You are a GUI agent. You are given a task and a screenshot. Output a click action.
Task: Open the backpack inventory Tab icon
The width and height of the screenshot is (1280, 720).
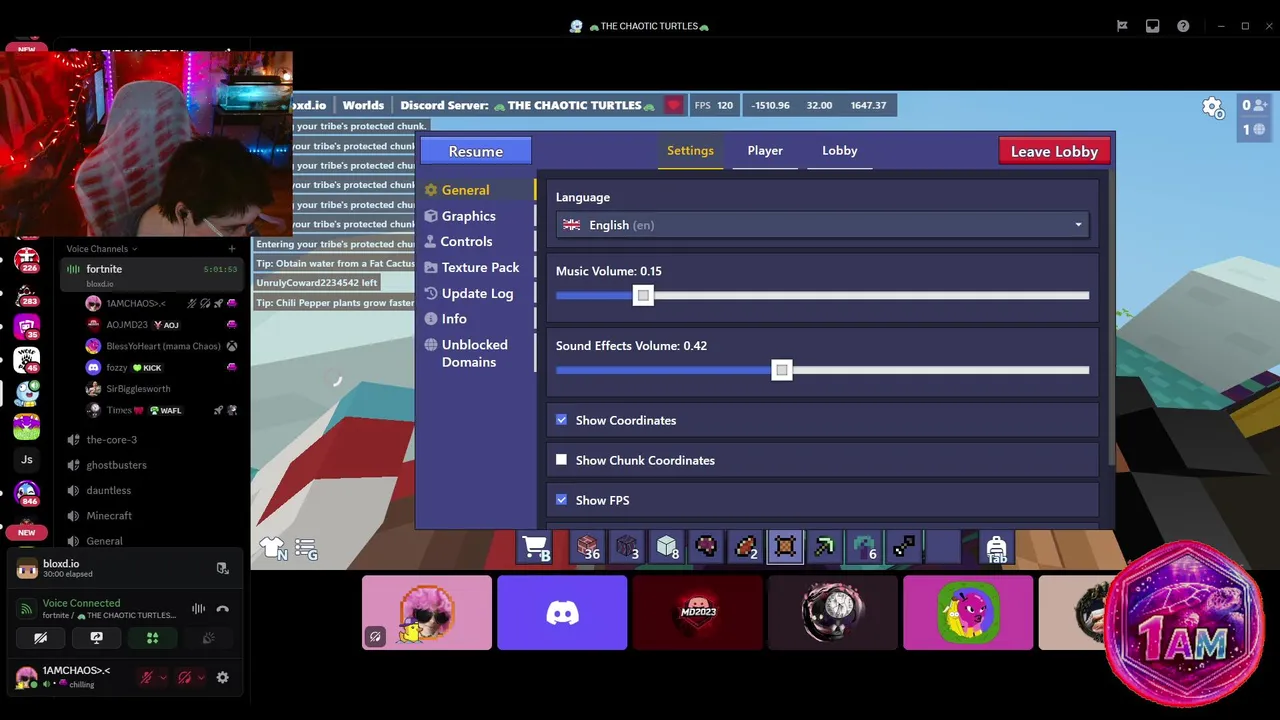click(996, 548)
